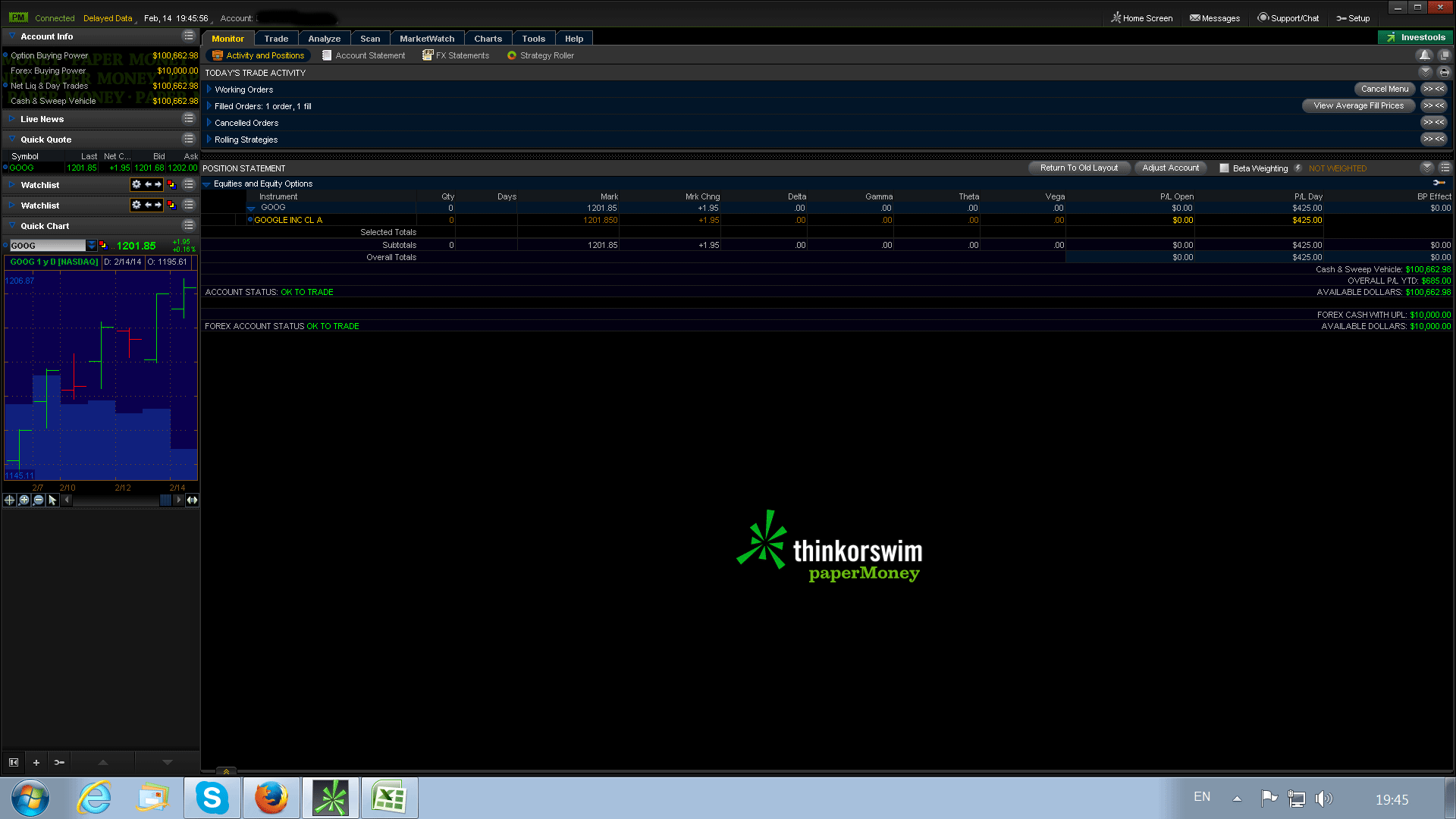Click the zoom out magnifier on Quick Chart
Screen dimensions: 1456x819
tap(39, 500)
